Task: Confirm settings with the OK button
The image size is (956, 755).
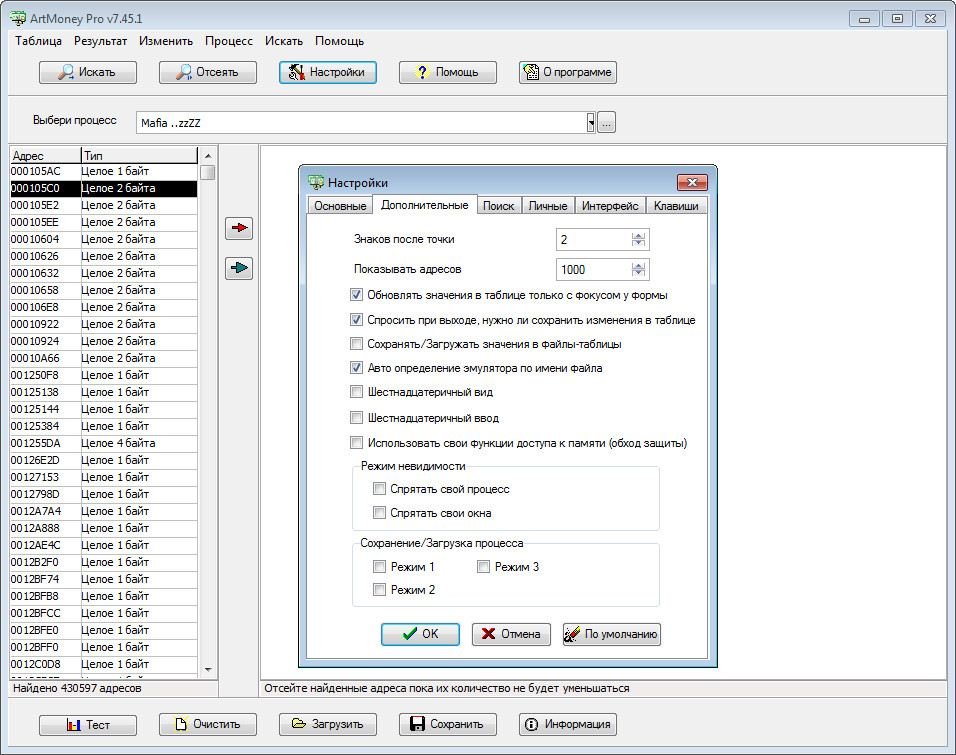Action: [x=420, y=634]
